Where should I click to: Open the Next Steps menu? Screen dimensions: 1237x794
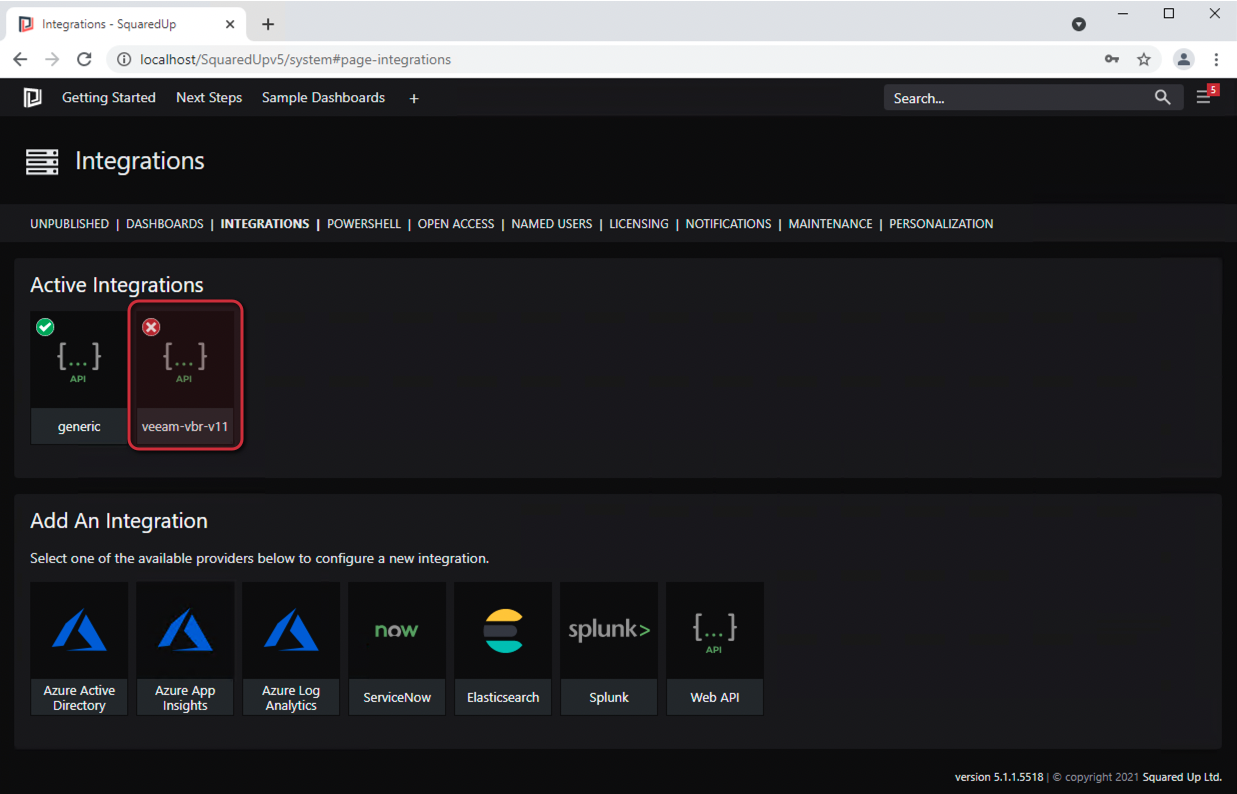(209, 97)
